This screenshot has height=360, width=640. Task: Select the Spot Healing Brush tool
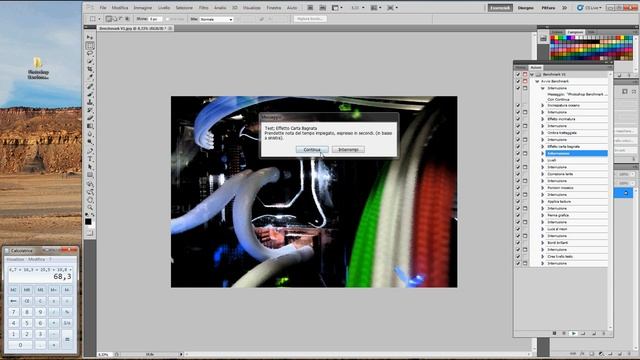[x=90, y=87]
